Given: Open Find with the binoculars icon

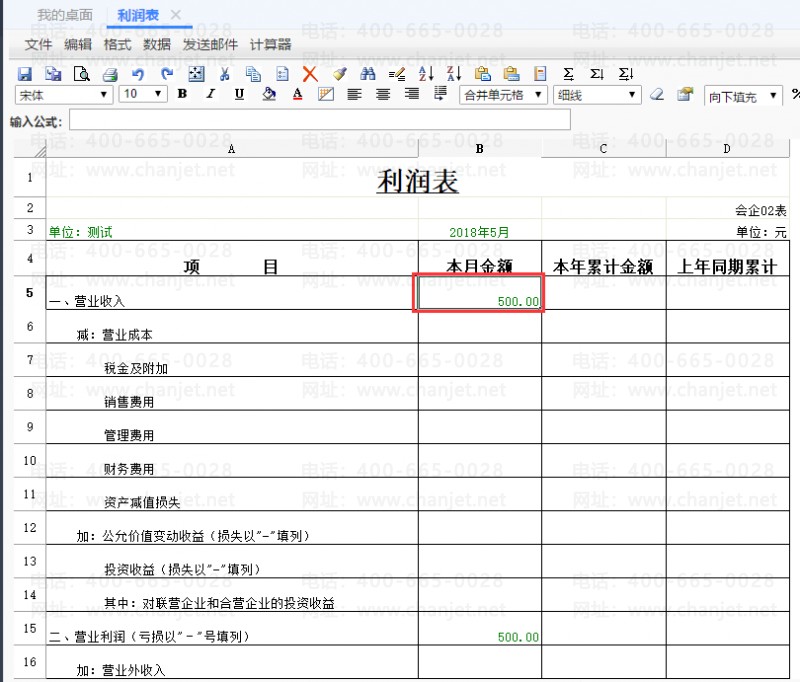Looking at the screenshot, I should [367, 74].
